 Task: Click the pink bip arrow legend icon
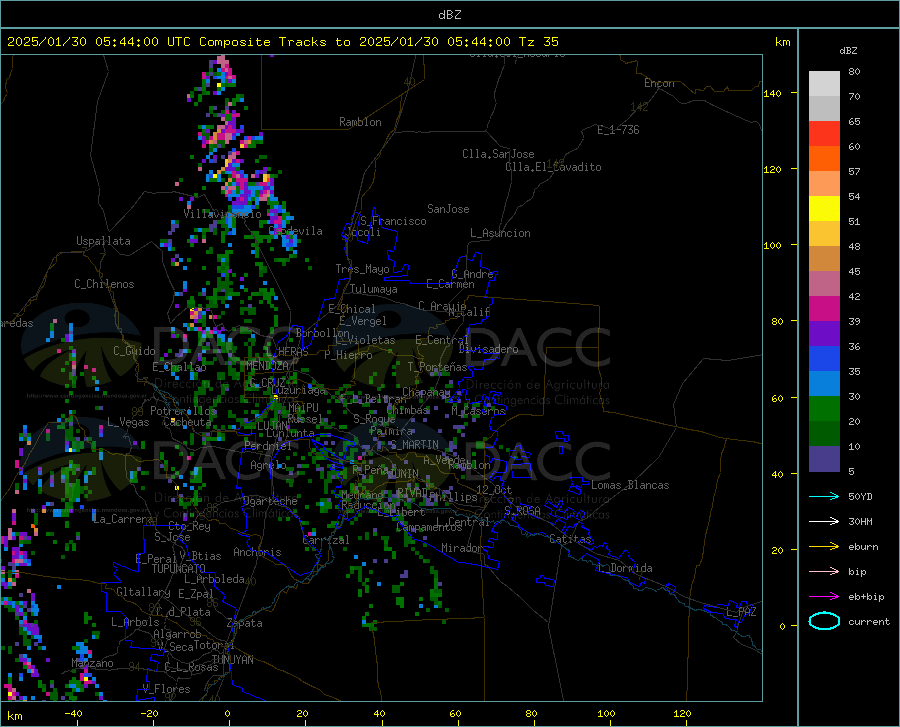(x=824, y=572)
